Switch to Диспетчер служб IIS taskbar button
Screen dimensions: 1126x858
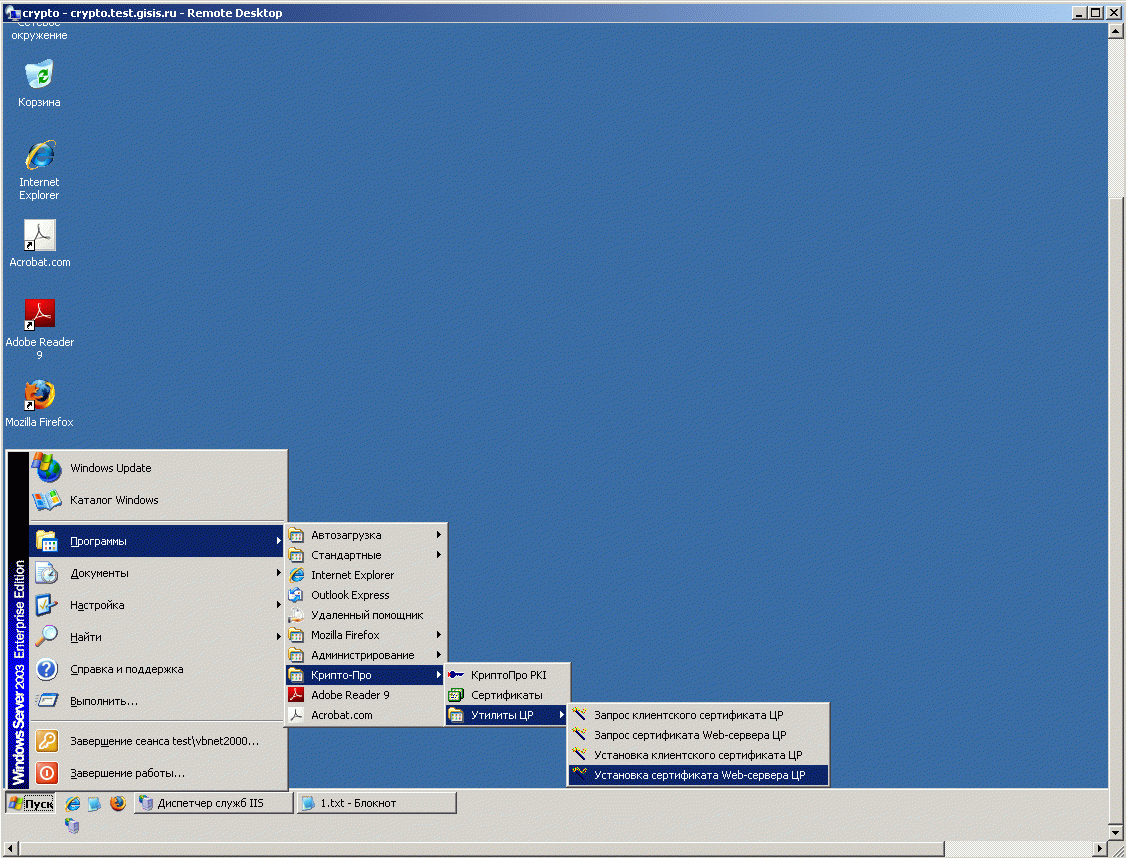214,803
